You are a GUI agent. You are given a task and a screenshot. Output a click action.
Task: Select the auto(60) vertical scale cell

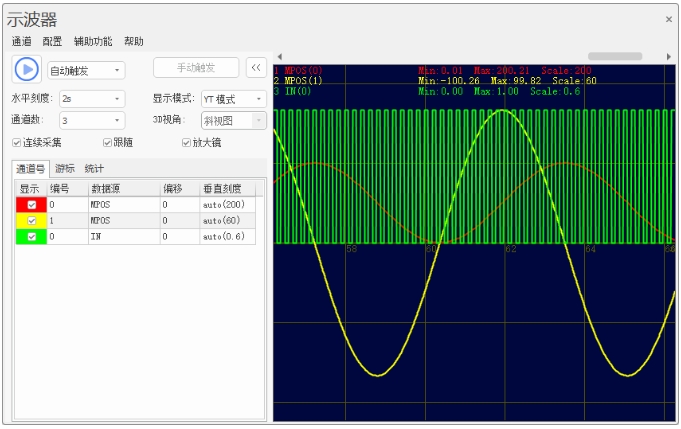(228, 221)
